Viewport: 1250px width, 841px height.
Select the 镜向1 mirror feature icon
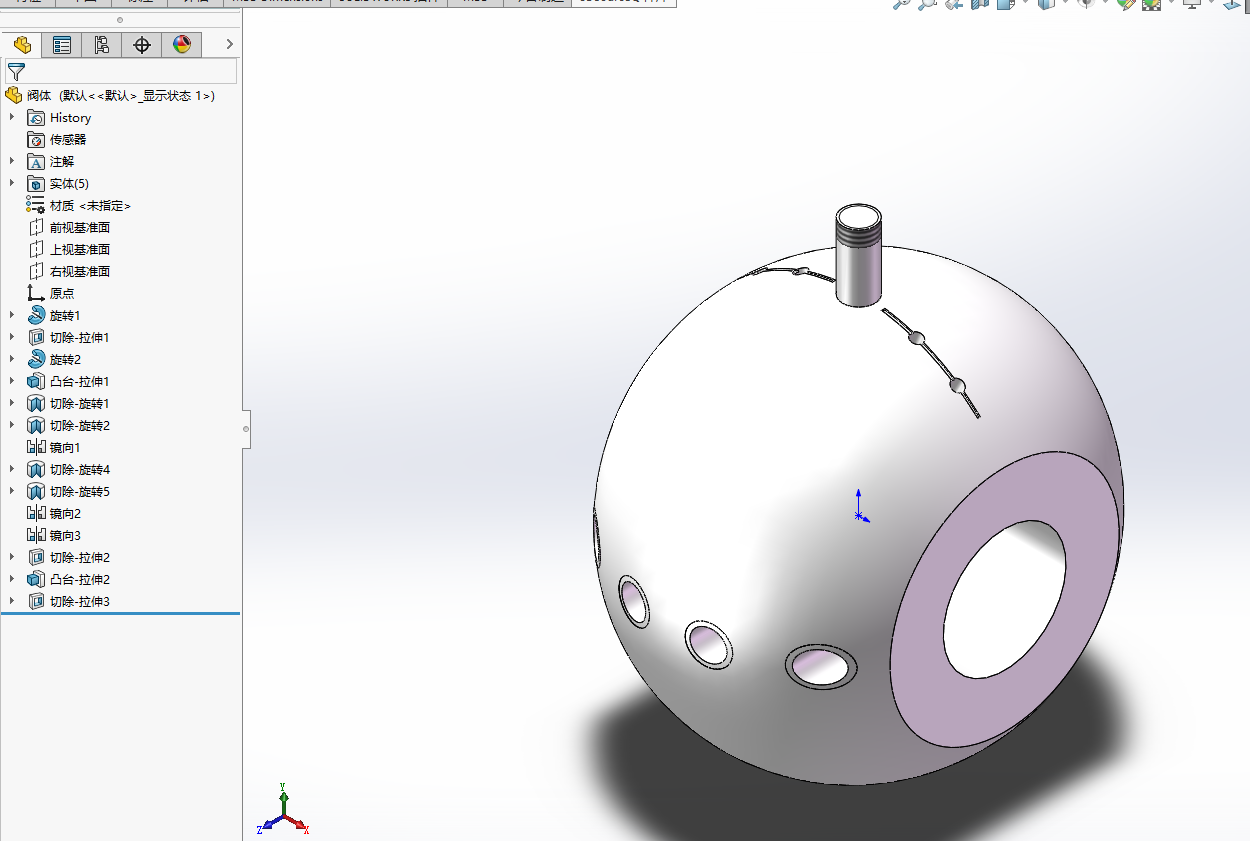pos(36,448)
